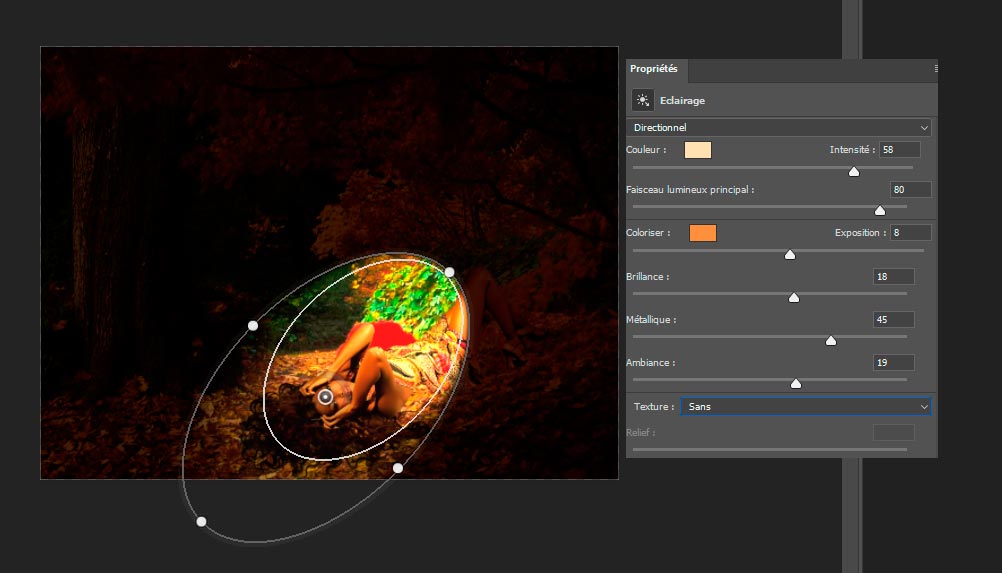Image resolution: width=1002 pixels, height=573 pixels.
Task: Click the Métallique value field
Action: (893, 320)
